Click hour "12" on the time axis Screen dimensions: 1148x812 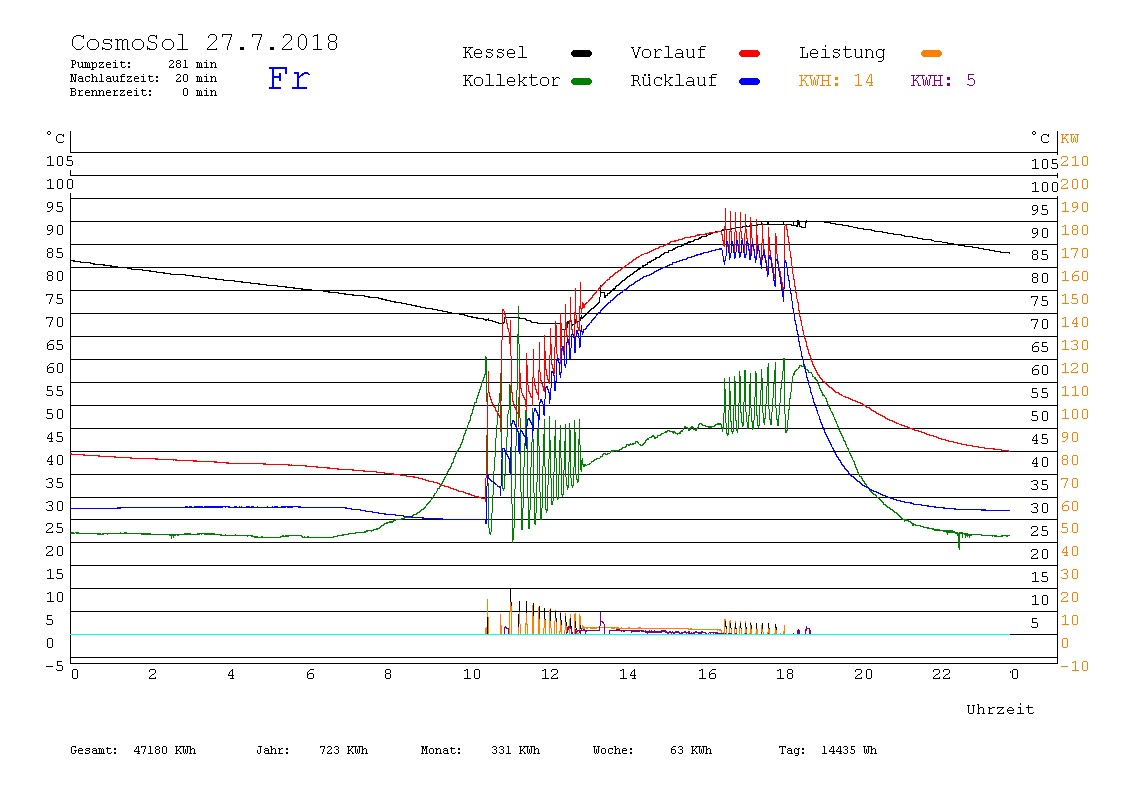coord(550,674)
